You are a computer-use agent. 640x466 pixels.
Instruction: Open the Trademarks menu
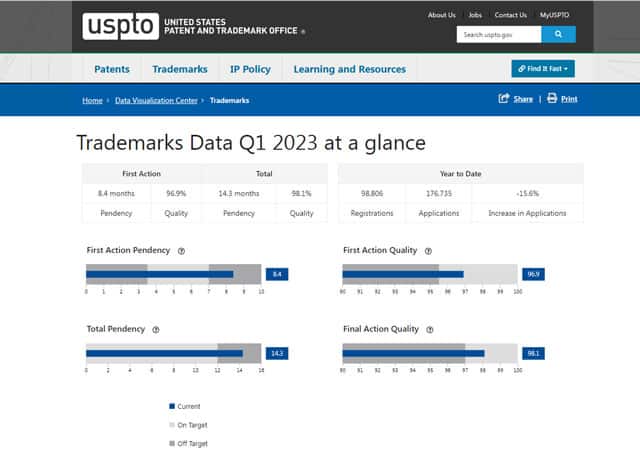tap(180, 69)
